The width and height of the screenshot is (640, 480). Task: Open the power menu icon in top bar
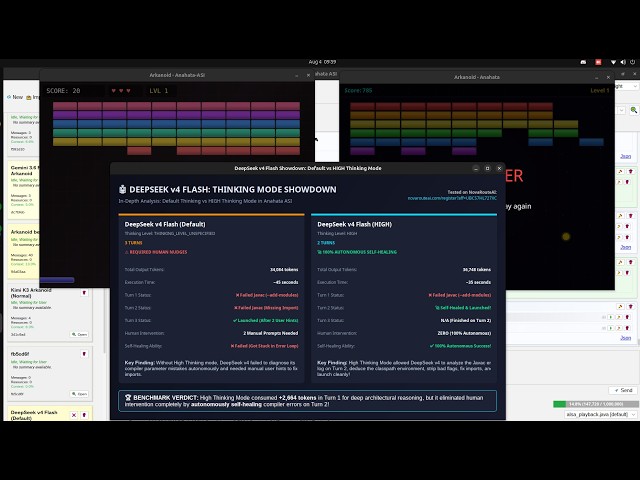[633, 62]
